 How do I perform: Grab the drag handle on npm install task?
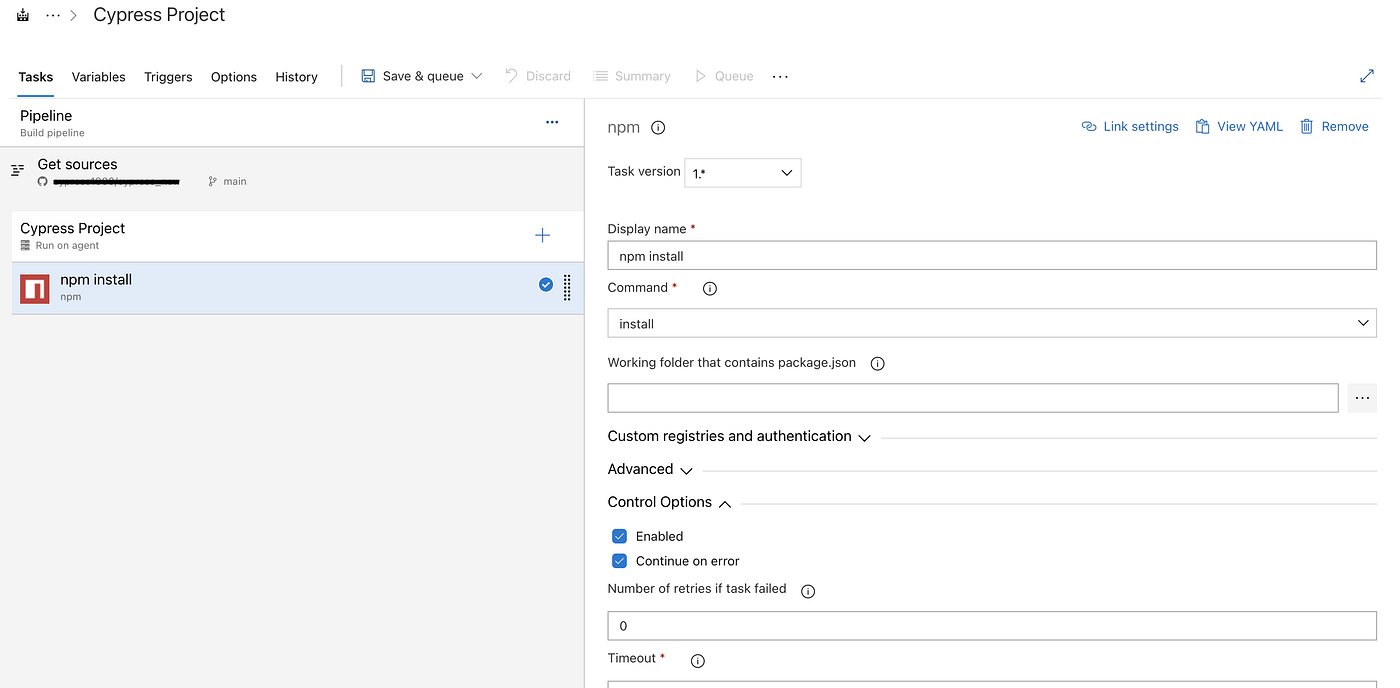(x=567, y=288)
